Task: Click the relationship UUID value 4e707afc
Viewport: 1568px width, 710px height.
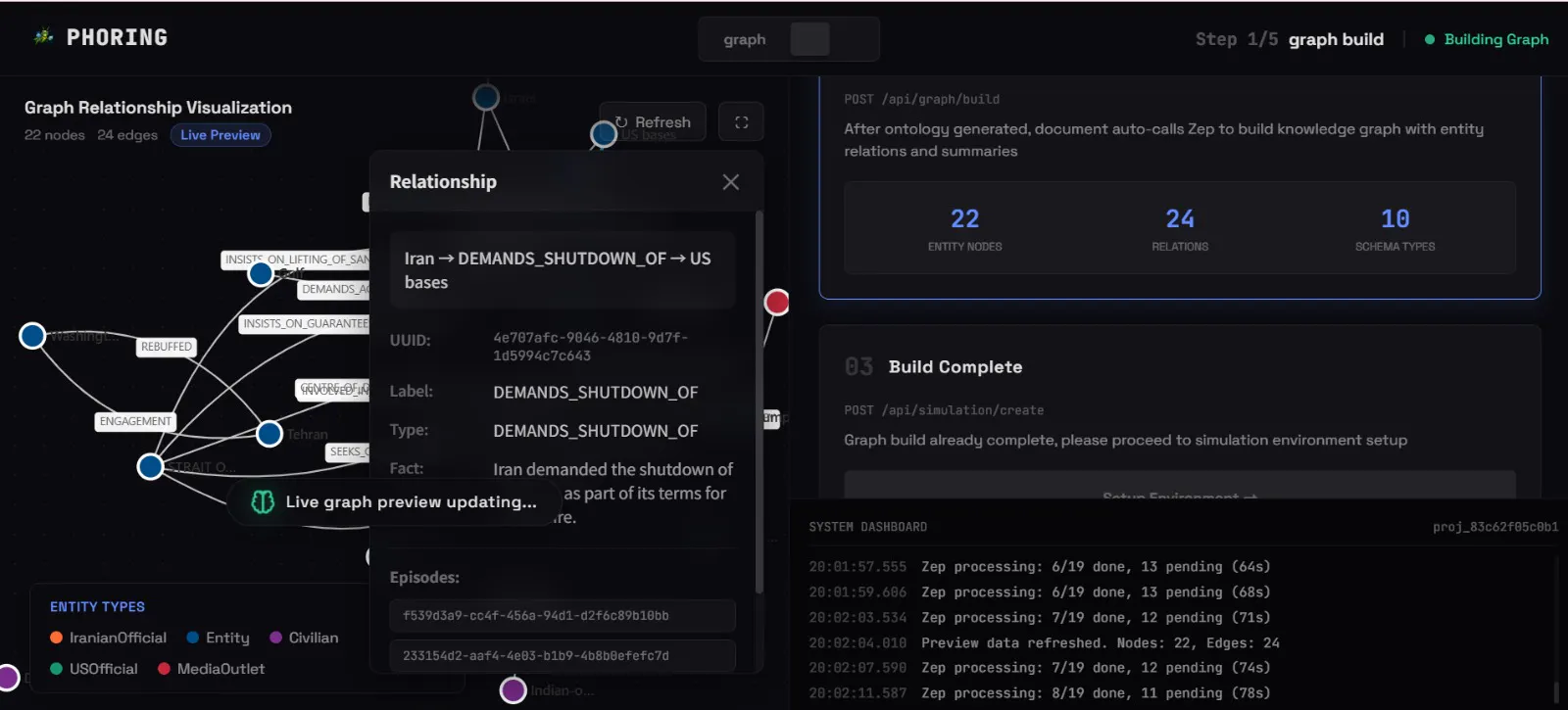Action: click(x=590, y=347)
